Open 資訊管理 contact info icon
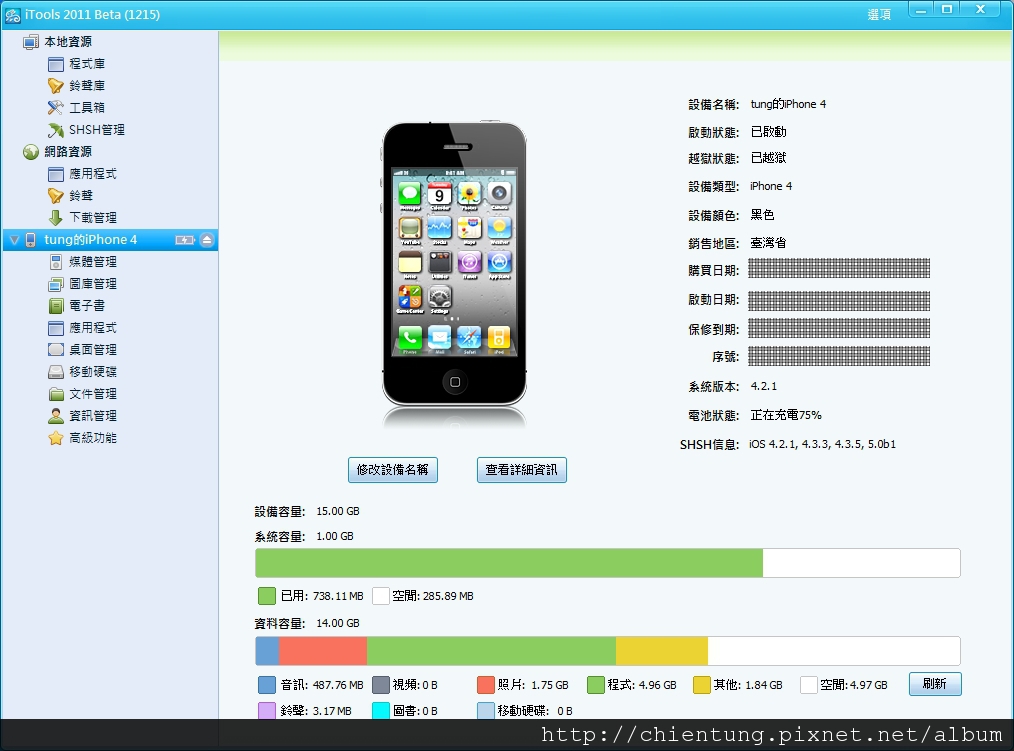Image resolution: width=1014 pixels, height=751 pixels. pos(56,416)
